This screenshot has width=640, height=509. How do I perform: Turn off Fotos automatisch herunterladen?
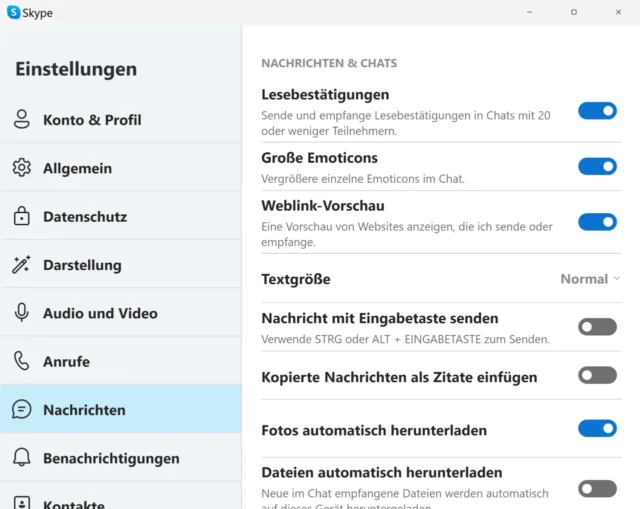click(x=597, y=429)
